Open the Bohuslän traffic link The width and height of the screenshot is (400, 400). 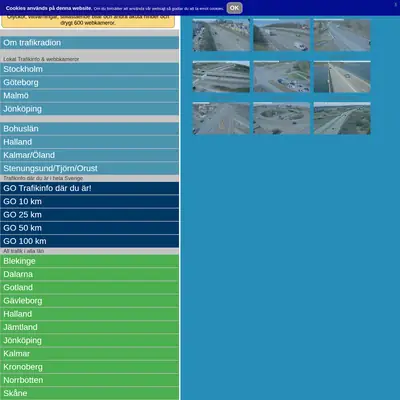tap(89, 129)
